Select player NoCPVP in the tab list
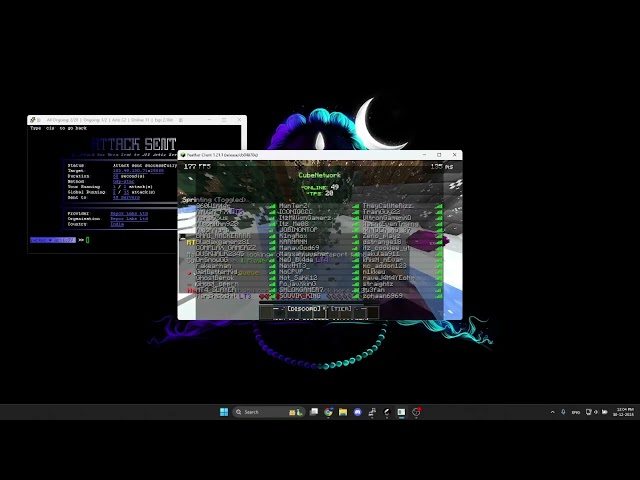The height and width of the screenshot is (480, 640). coord(291,272)
